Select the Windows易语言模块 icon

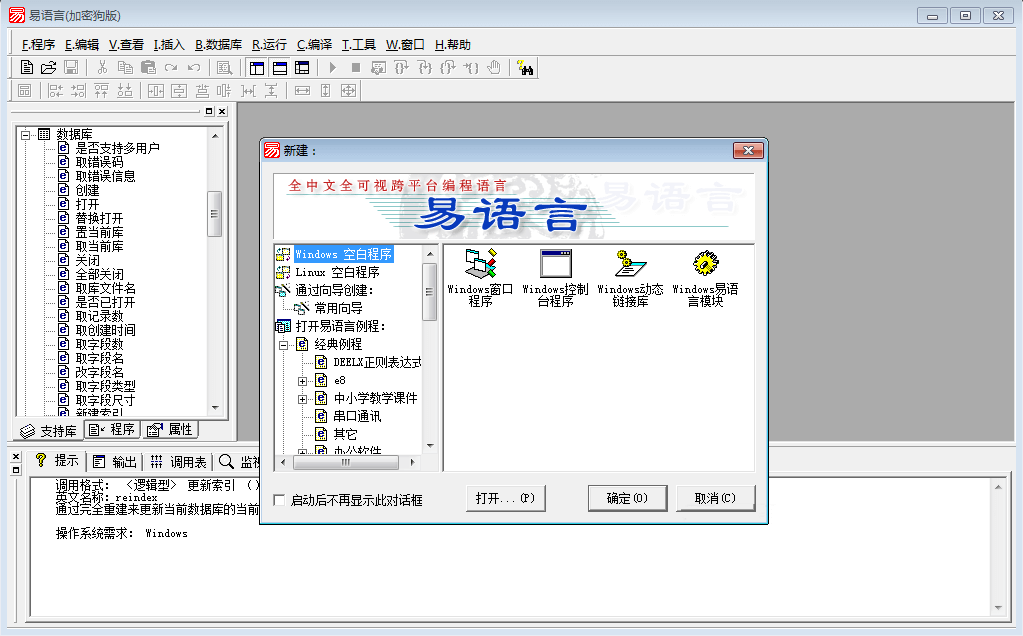[x=705, y=279]
